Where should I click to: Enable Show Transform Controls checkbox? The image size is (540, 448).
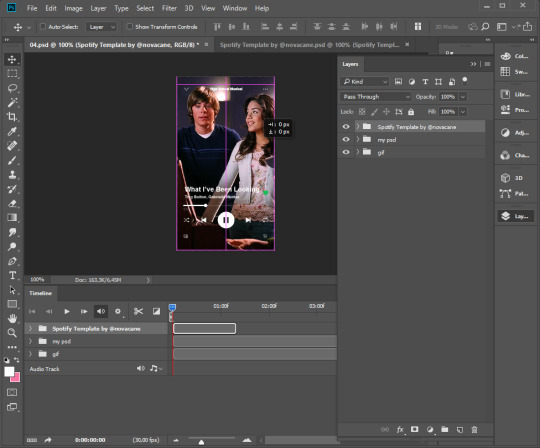pos(129,27)
